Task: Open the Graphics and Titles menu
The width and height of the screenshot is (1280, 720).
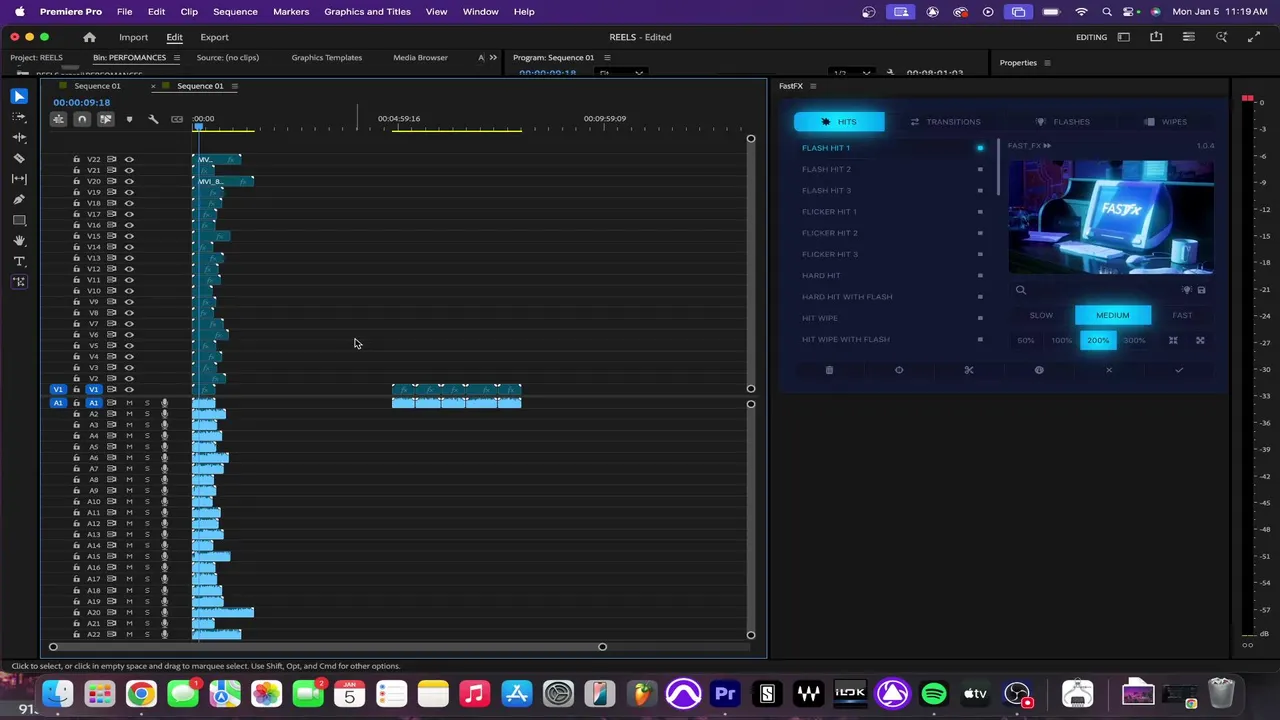Action: 367,11
